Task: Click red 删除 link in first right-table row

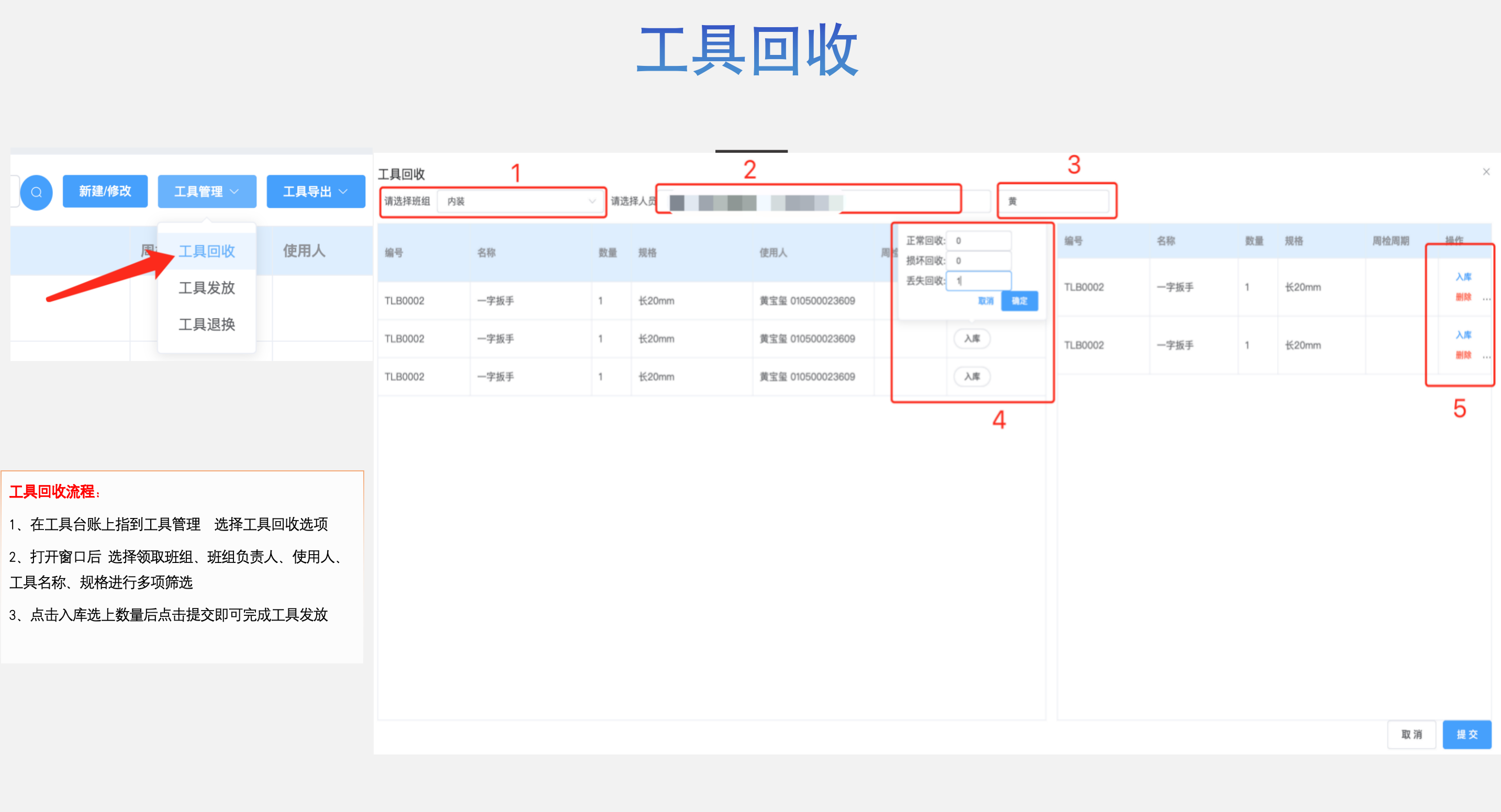Action: point(1463,297)
